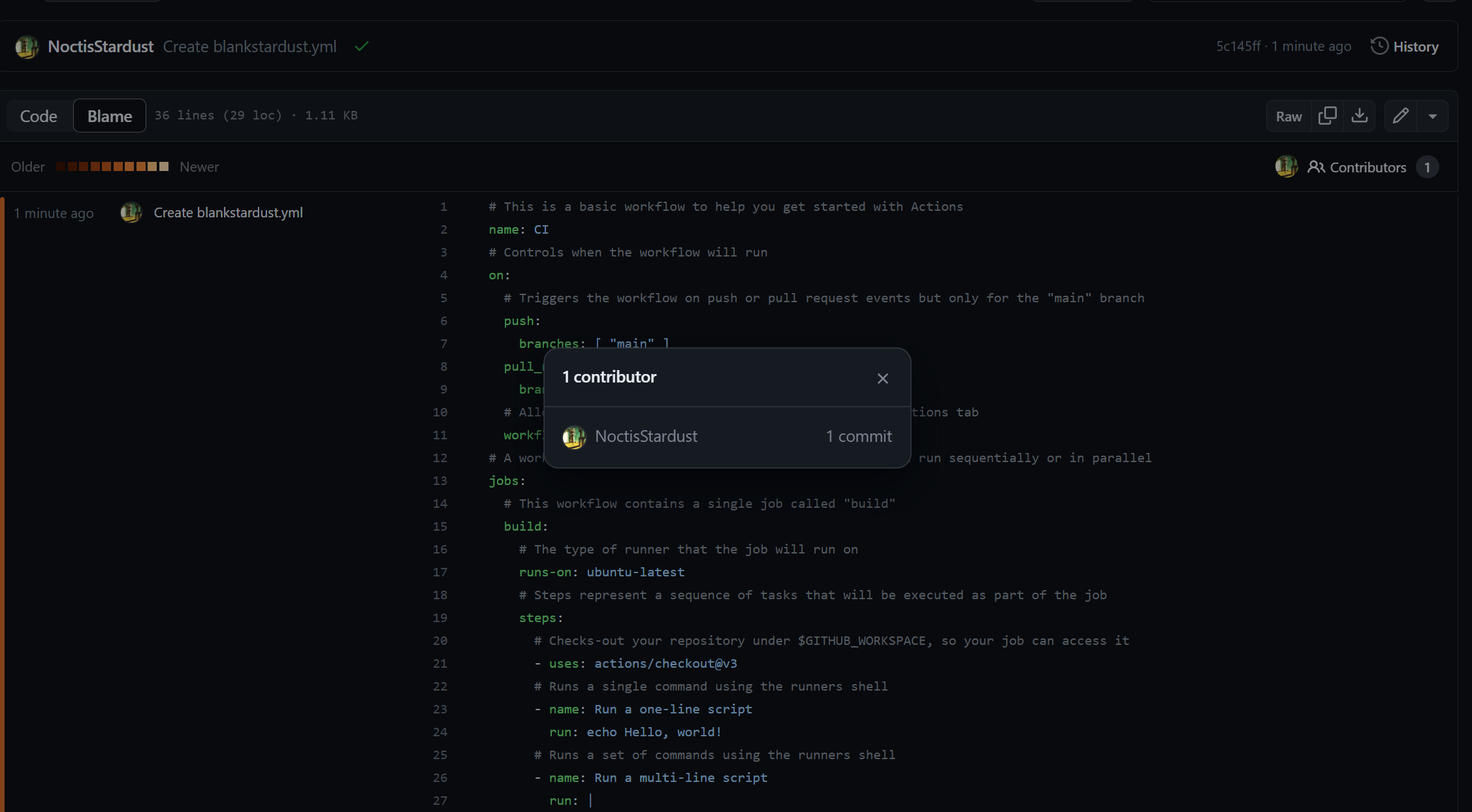Open the Raw file view

(x=1288, y=116)
